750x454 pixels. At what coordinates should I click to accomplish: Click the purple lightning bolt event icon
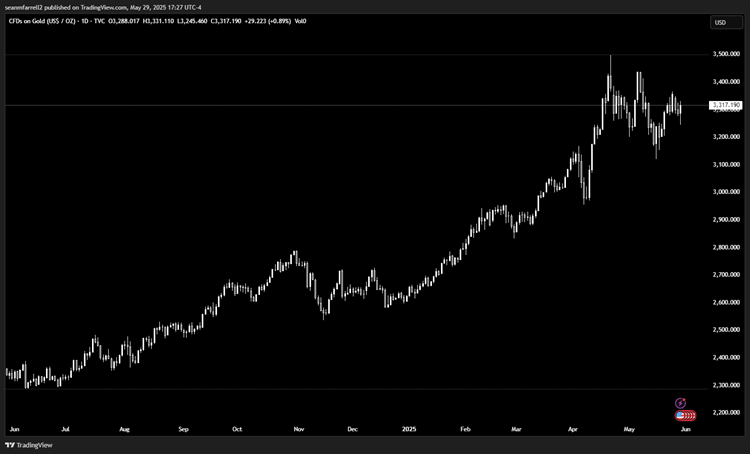point(680,403)
